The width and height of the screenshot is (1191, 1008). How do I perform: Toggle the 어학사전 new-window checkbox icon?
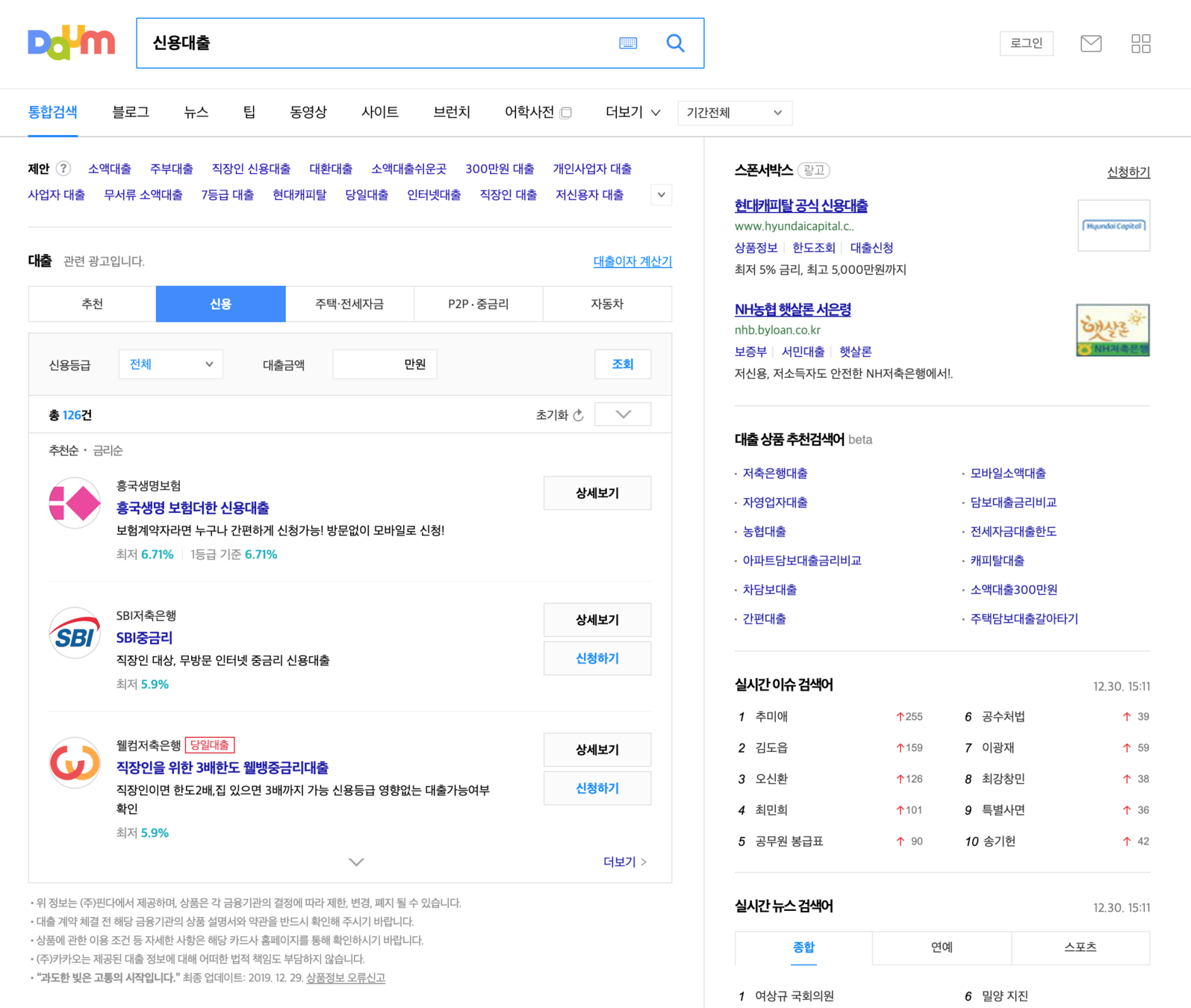click(x=566, y=113)
